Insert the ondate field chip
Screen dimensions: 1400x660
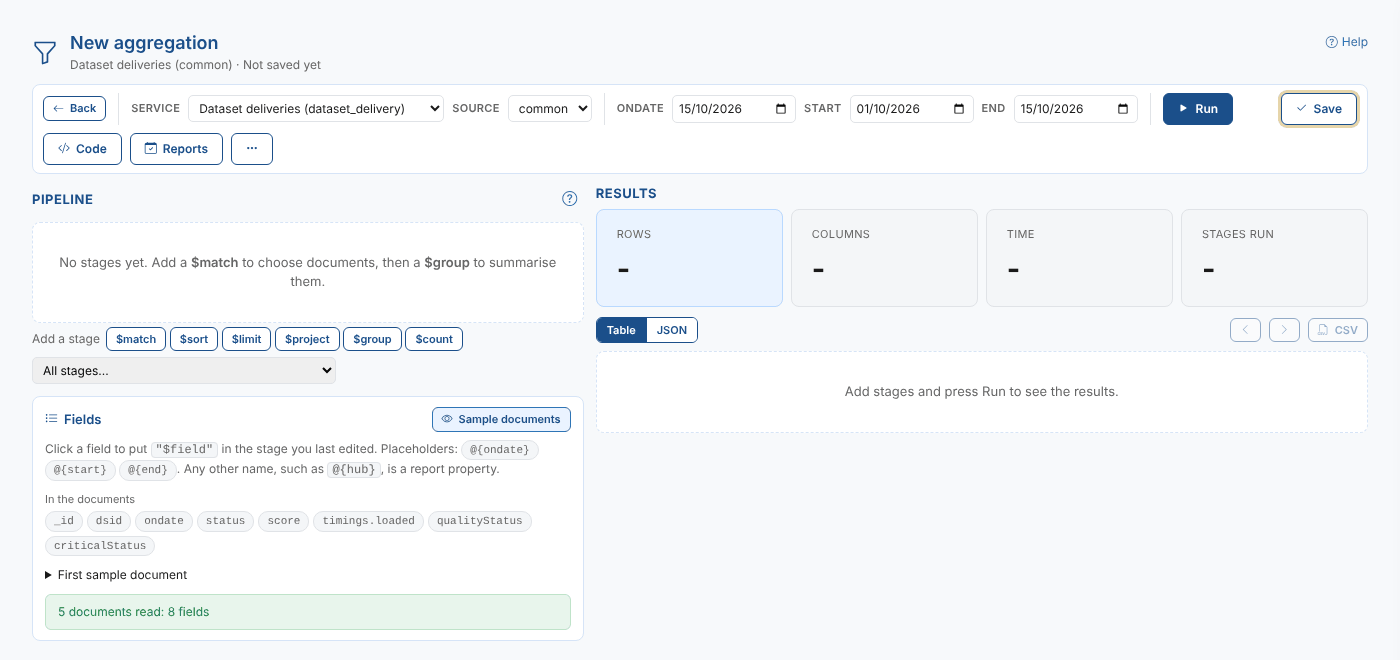pos(164,521)
